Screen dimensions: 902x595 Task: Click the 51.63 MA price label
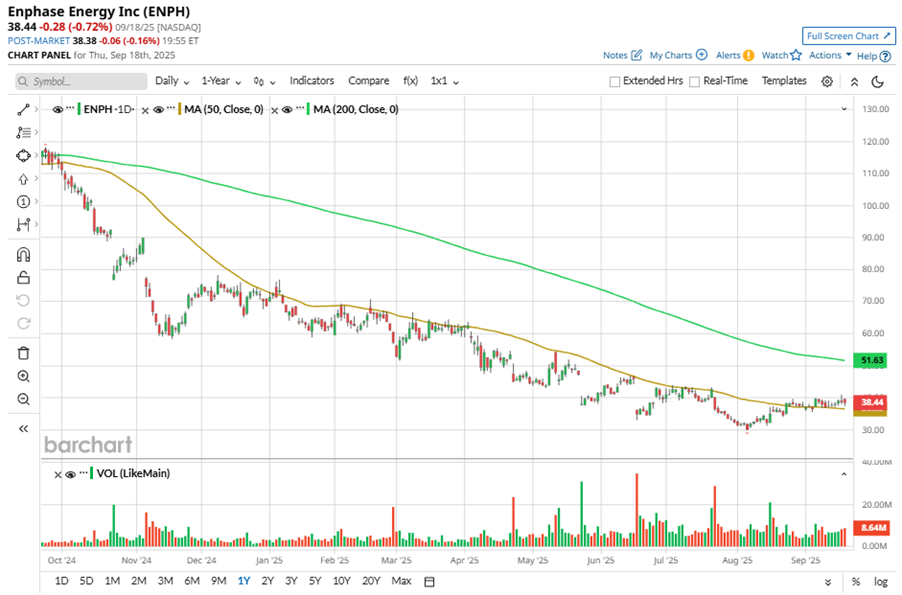pyautogui.click(x=870, y=360)
